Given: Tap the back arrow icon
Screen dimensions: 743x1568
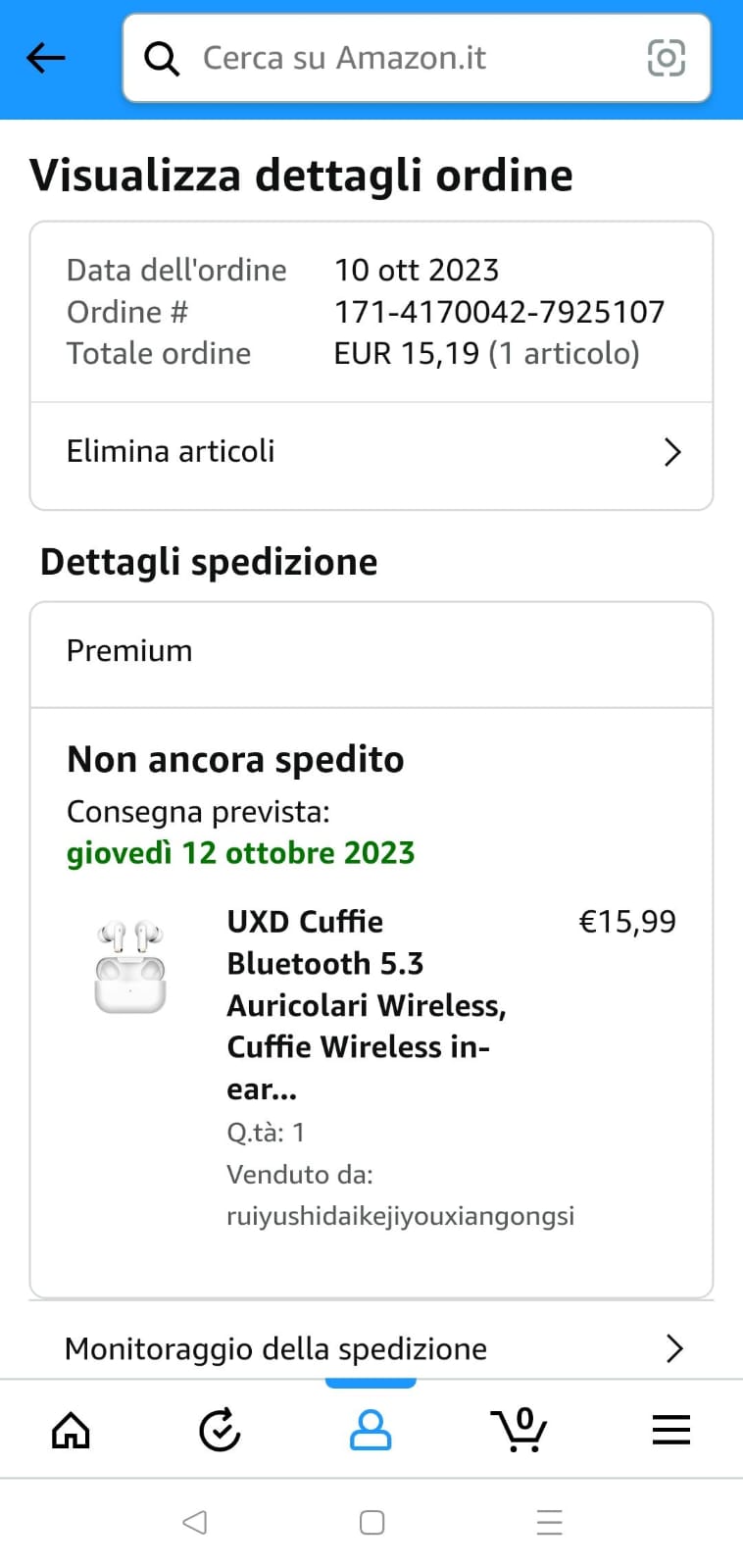Looking at the screenshot, I should (x=46, y=58).
